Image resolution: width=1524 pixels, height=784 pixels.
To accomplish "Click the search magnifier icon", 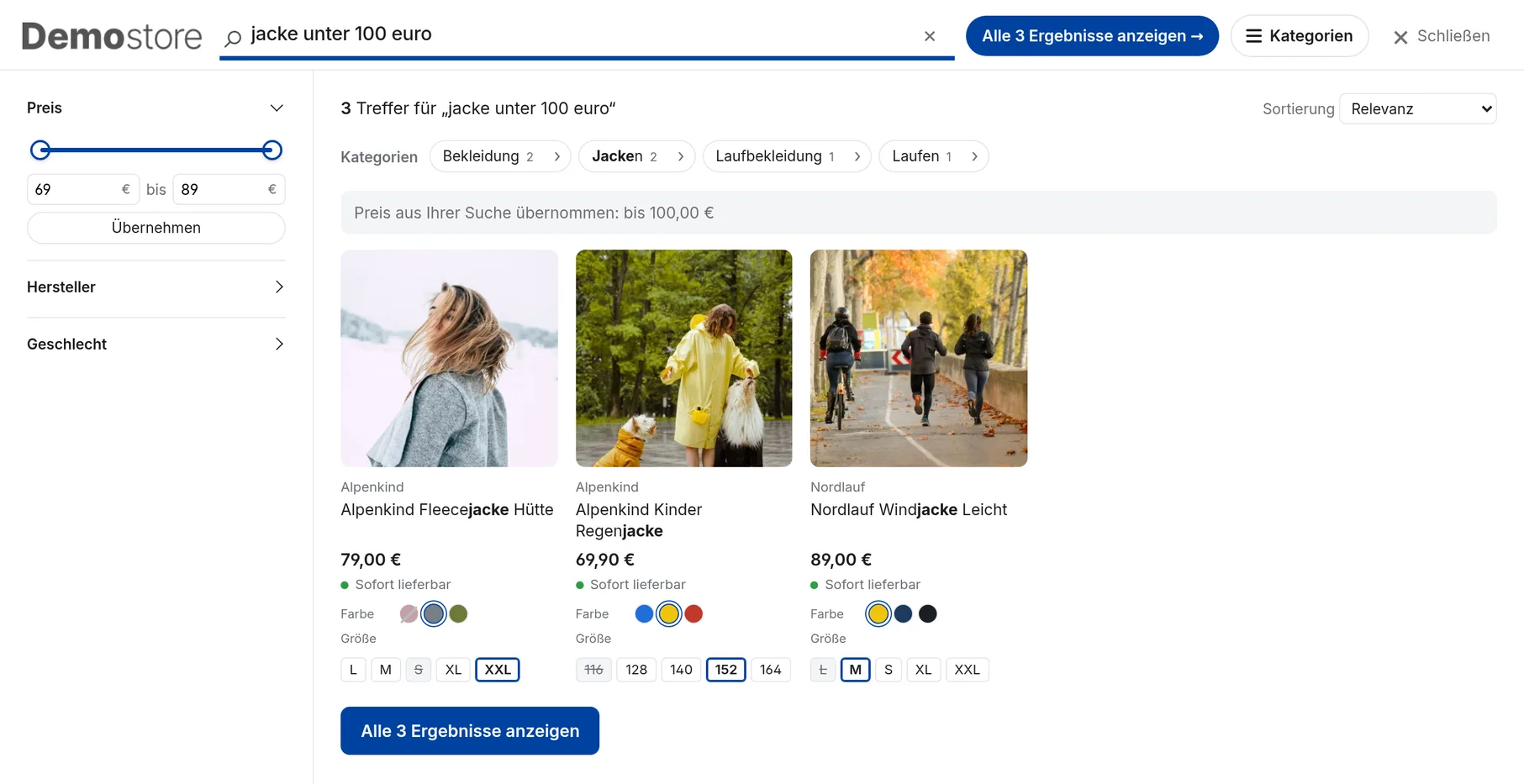I will point(233,38).
